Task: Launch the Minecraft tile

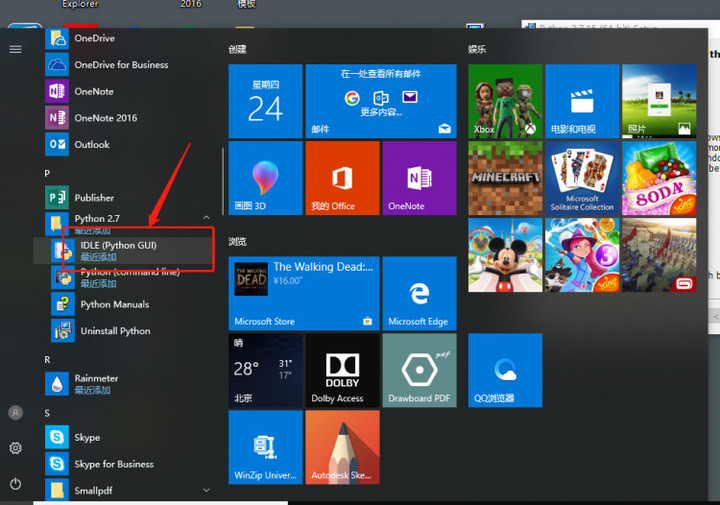Action: [505, 178]
